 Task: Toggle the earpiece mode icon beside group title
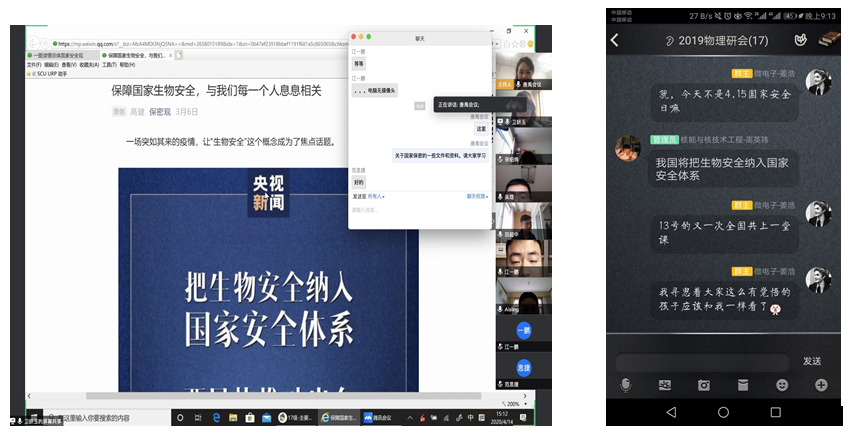(669, 41)
